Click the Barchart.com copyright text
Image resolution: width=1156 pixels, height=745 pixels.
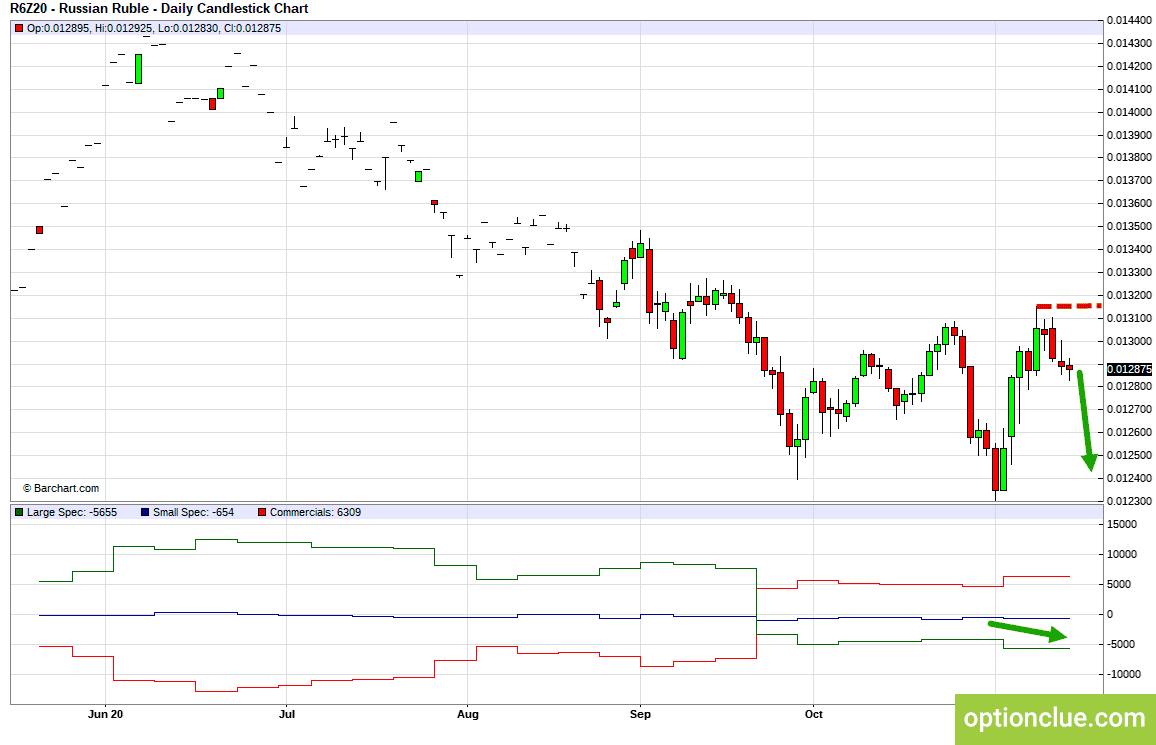pyautogui.click(x=60, y=489)
